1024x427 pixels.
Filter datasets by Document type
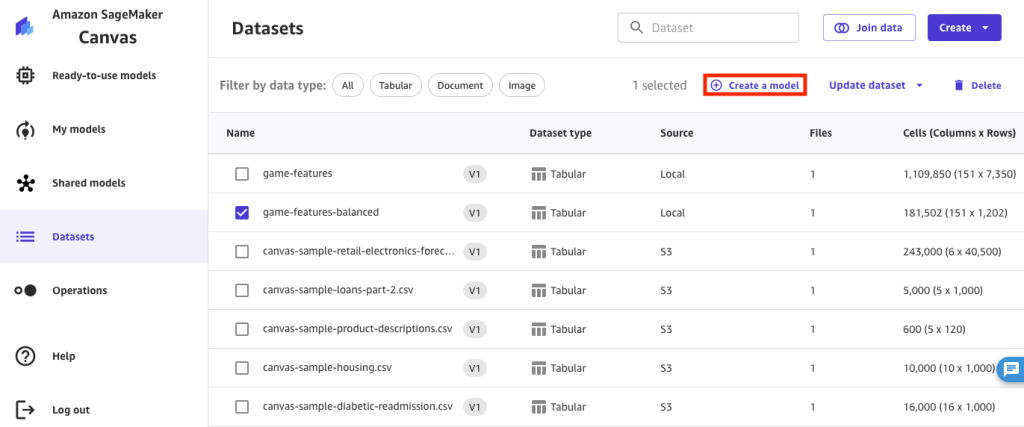click(460, 86)
